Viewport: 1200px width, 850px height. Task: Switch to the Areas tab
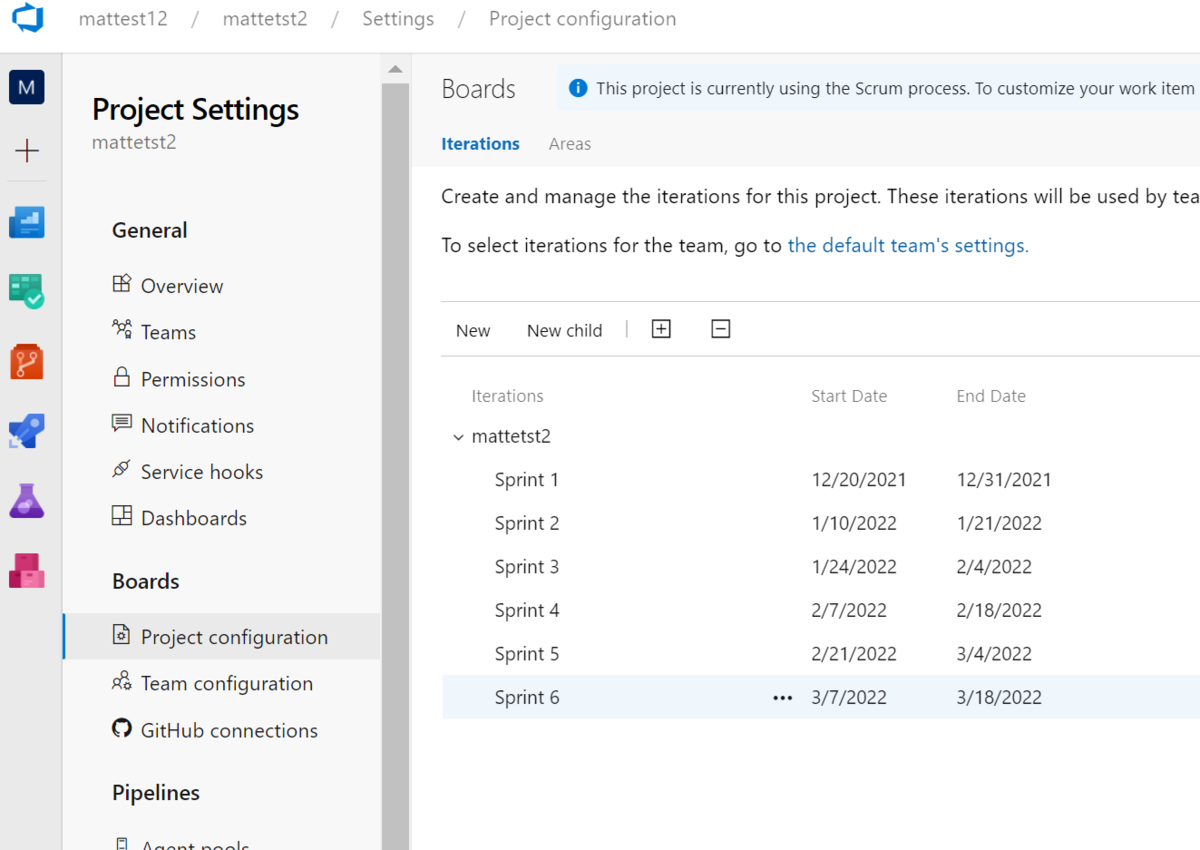tap(569, 144)
